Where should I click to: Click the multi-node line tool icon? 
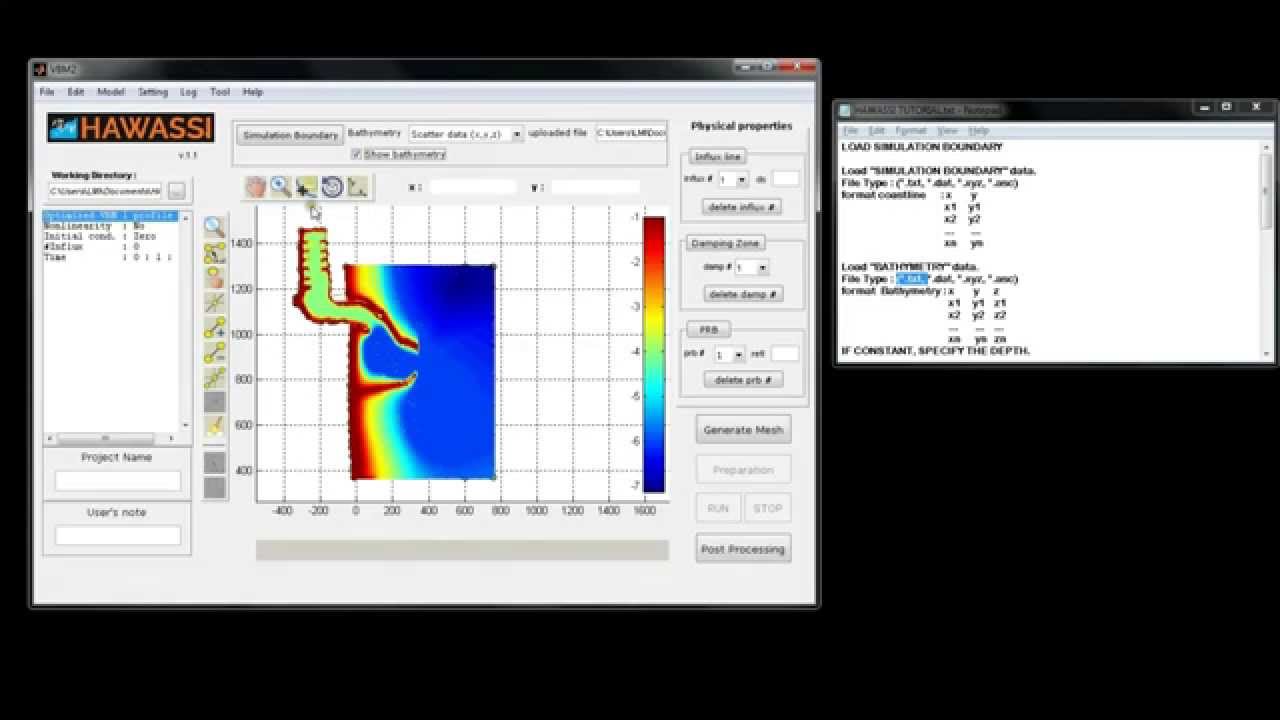[215, 378]
